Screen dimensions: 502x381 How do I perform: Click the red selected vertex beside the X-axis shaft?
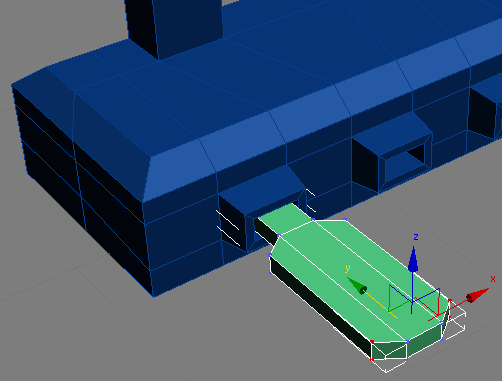(450, 301)
